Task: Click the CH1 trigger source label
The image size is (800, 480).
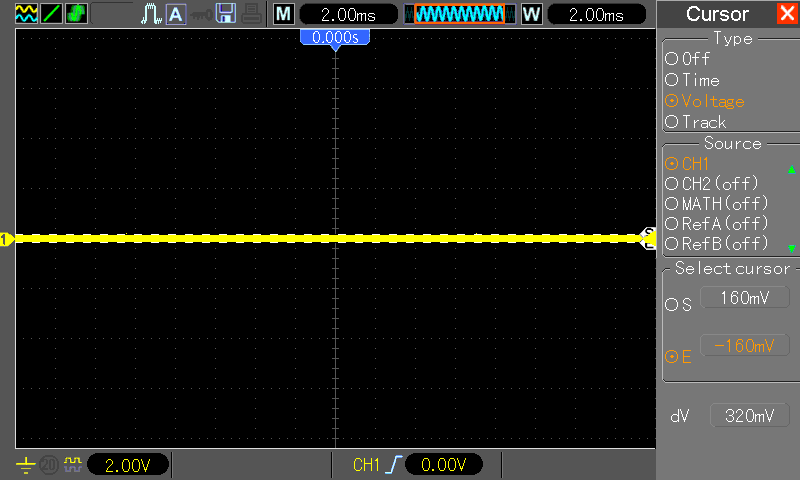Action: coord(366,465)
